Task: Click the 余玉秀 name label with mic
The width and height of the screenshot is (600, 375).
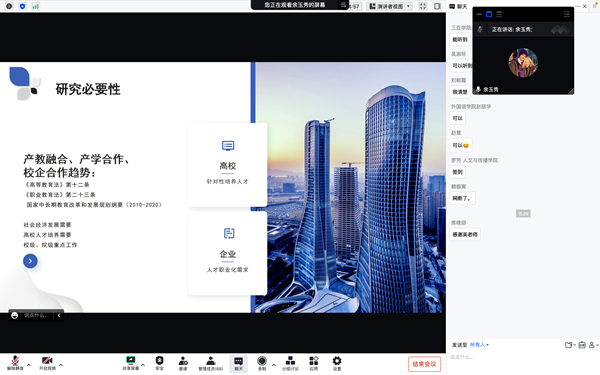Action: tap(487, 89)
